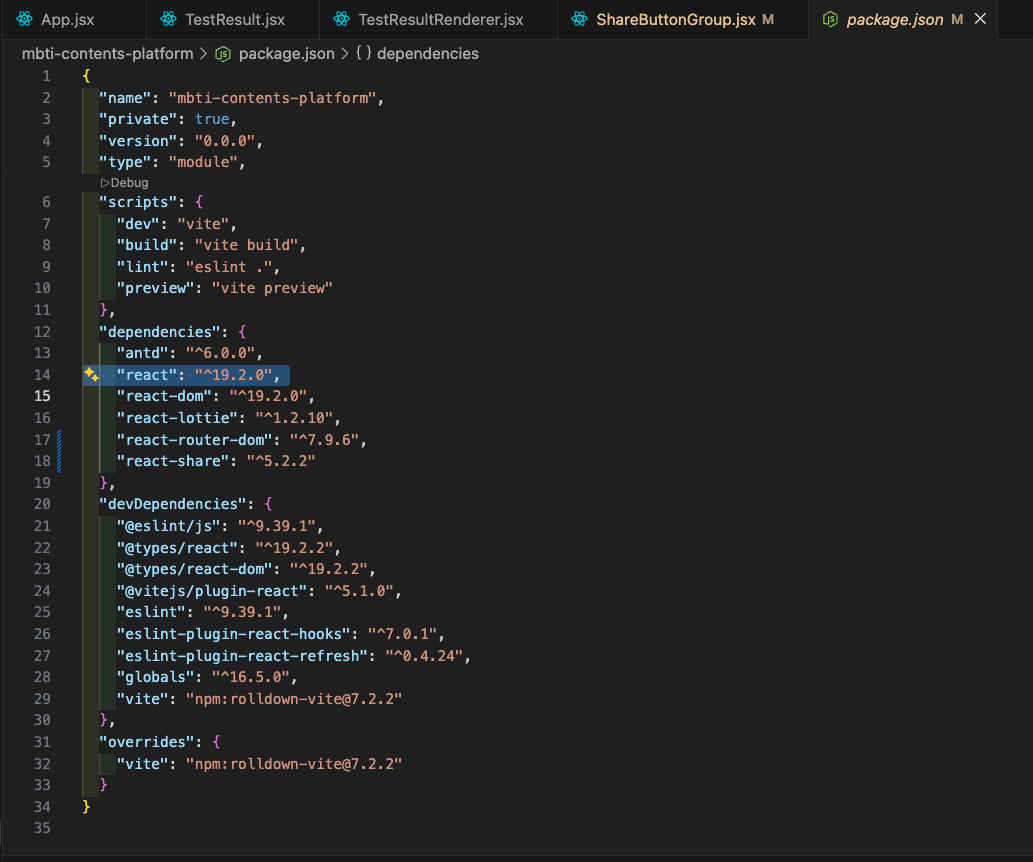This screenshot has width=1033, height=862.
Task: Click the sparkle code action icon on line 14
Action: click(x=92, y=375)
